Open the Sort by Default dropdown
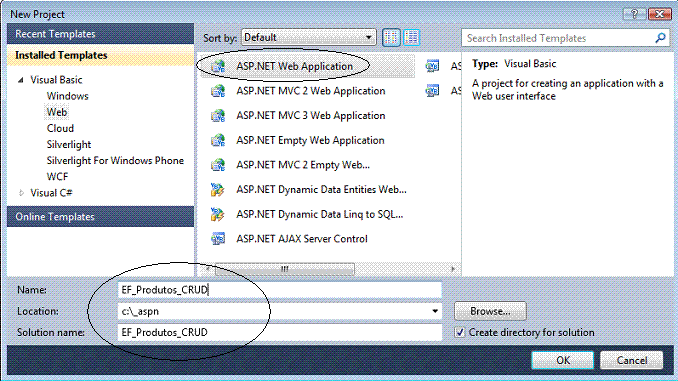 [x=309, y=38]
